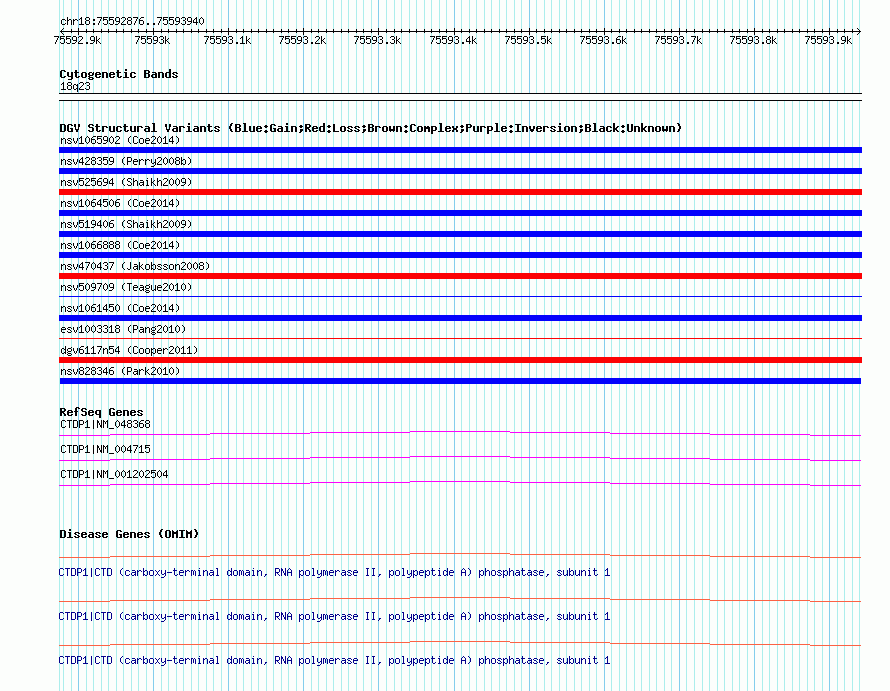The image size is (890, 691).
Task: Click the Cytogenetic Bands track title
Action: (x=119, y=74)
